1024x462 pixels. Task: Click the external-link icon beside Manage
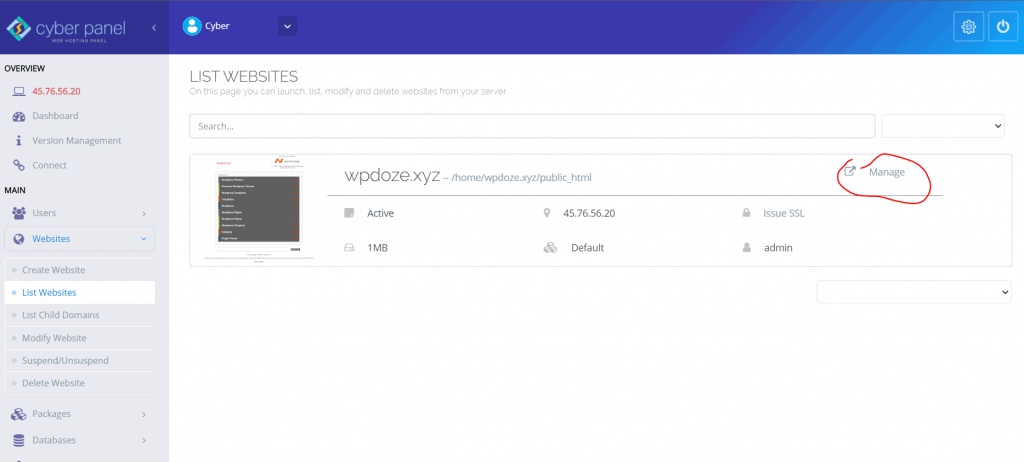[x=850, y=172]
